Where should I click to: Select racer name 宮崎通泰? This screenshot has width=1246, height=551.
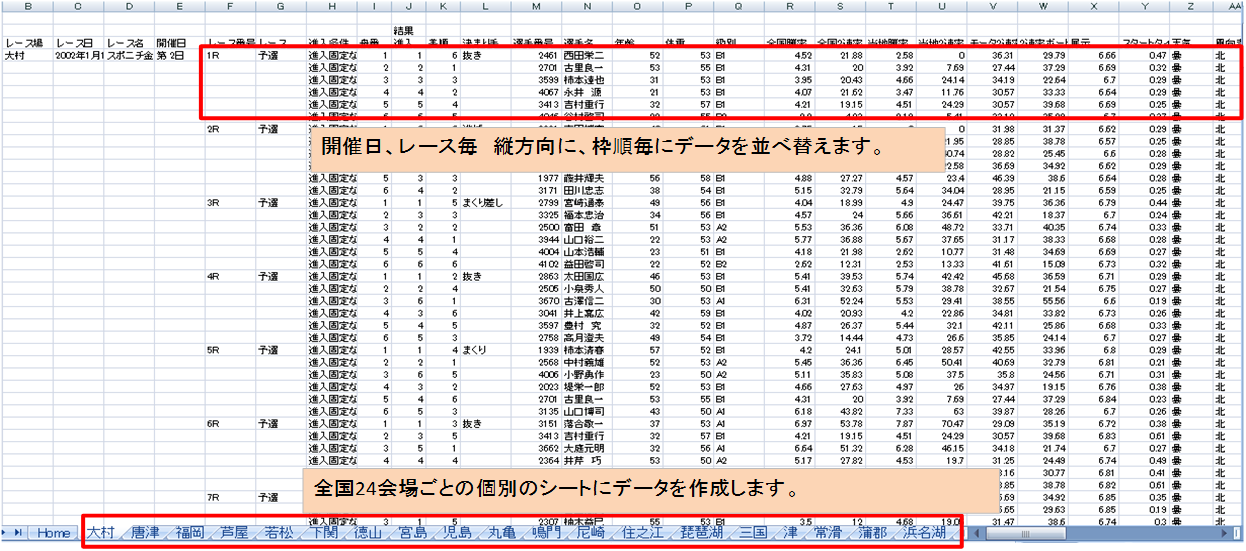(x=585, y=202)
